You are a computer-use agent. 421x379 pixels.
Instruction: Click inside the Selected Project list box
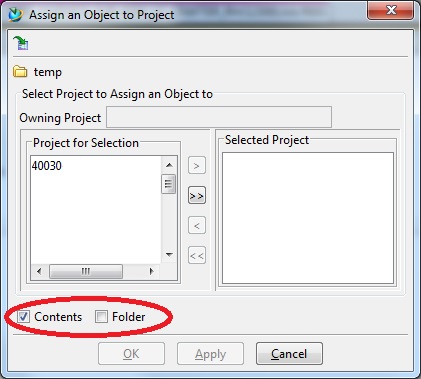308,218
